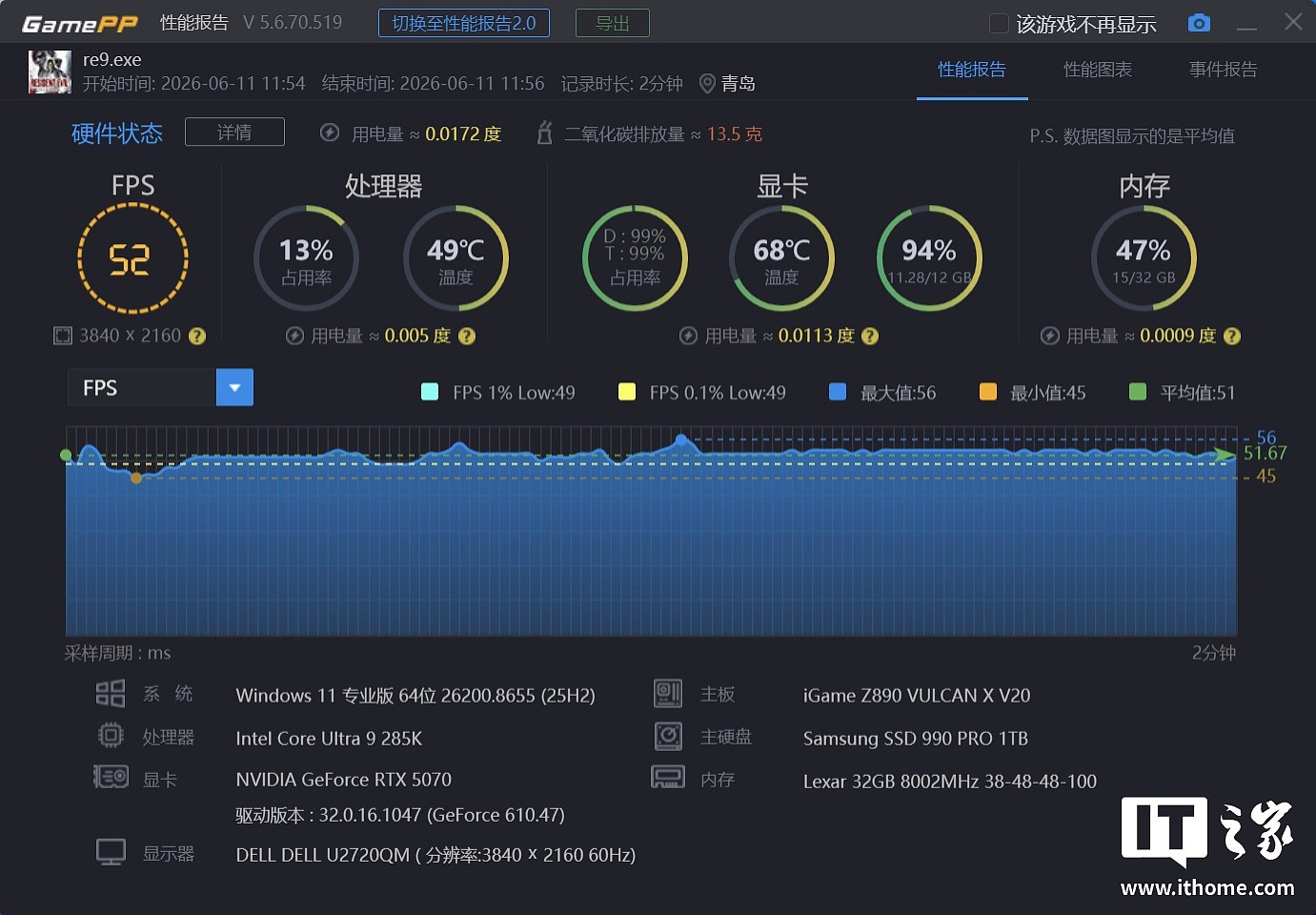Click the help icon next to 3840 x 2160
The image size is (1316, 915).
[x=197, y=336]
